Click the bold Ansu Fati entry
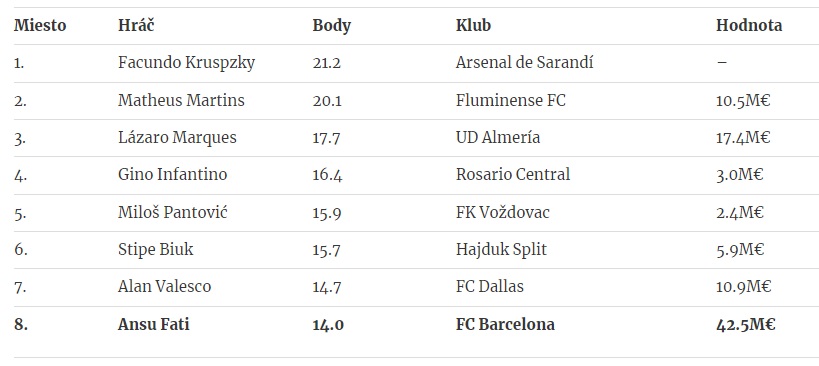This screenshot has width=819, height=366. (x=154, y=324)
